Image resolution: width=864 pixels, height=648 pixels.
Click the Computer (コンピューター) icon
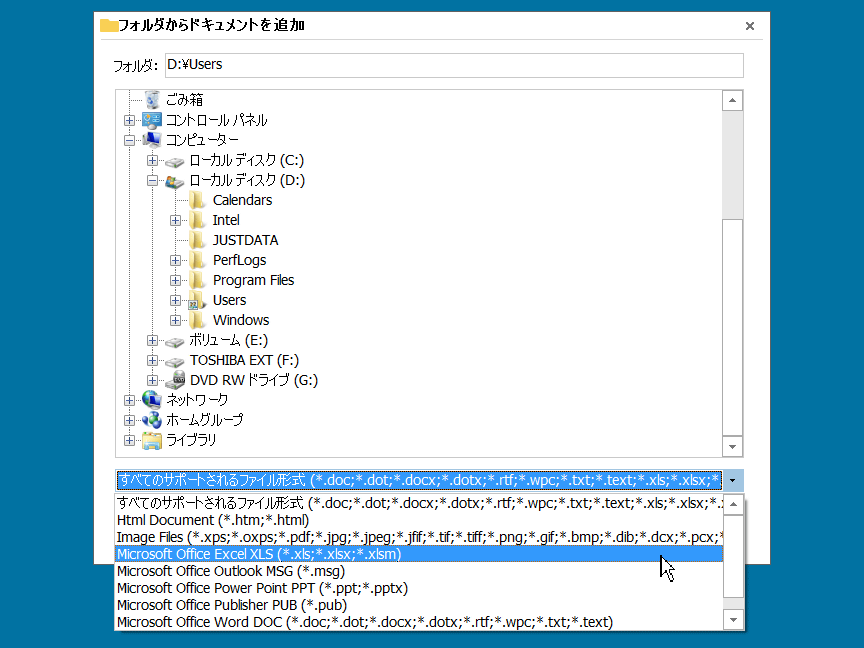click(x=152, y=140)
